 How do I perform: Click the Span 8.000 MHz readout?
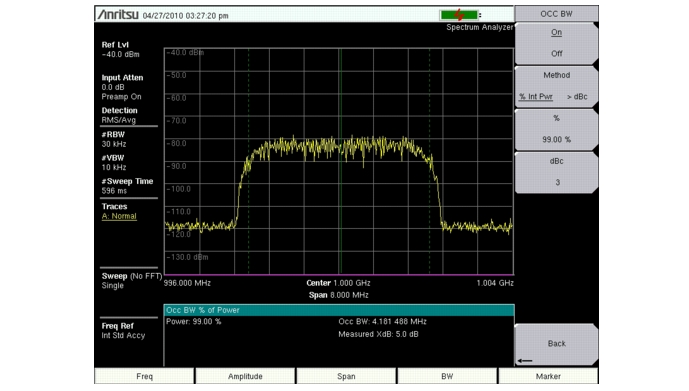pos(338,295)
